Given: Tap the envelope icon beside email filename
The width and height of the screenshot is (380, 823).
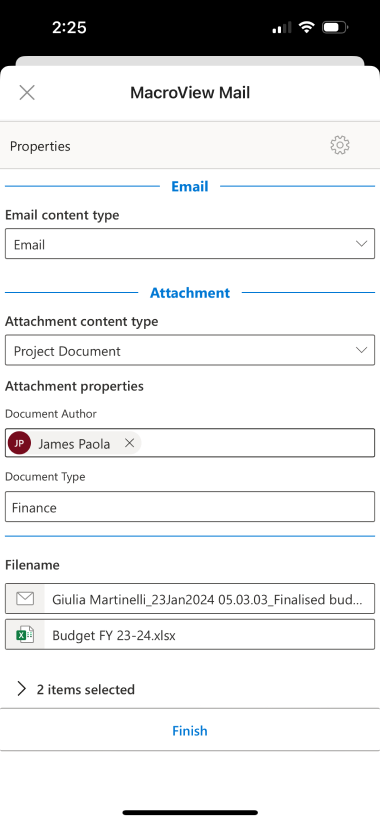Looking at the screenshot, I should [x=25, y=598].
